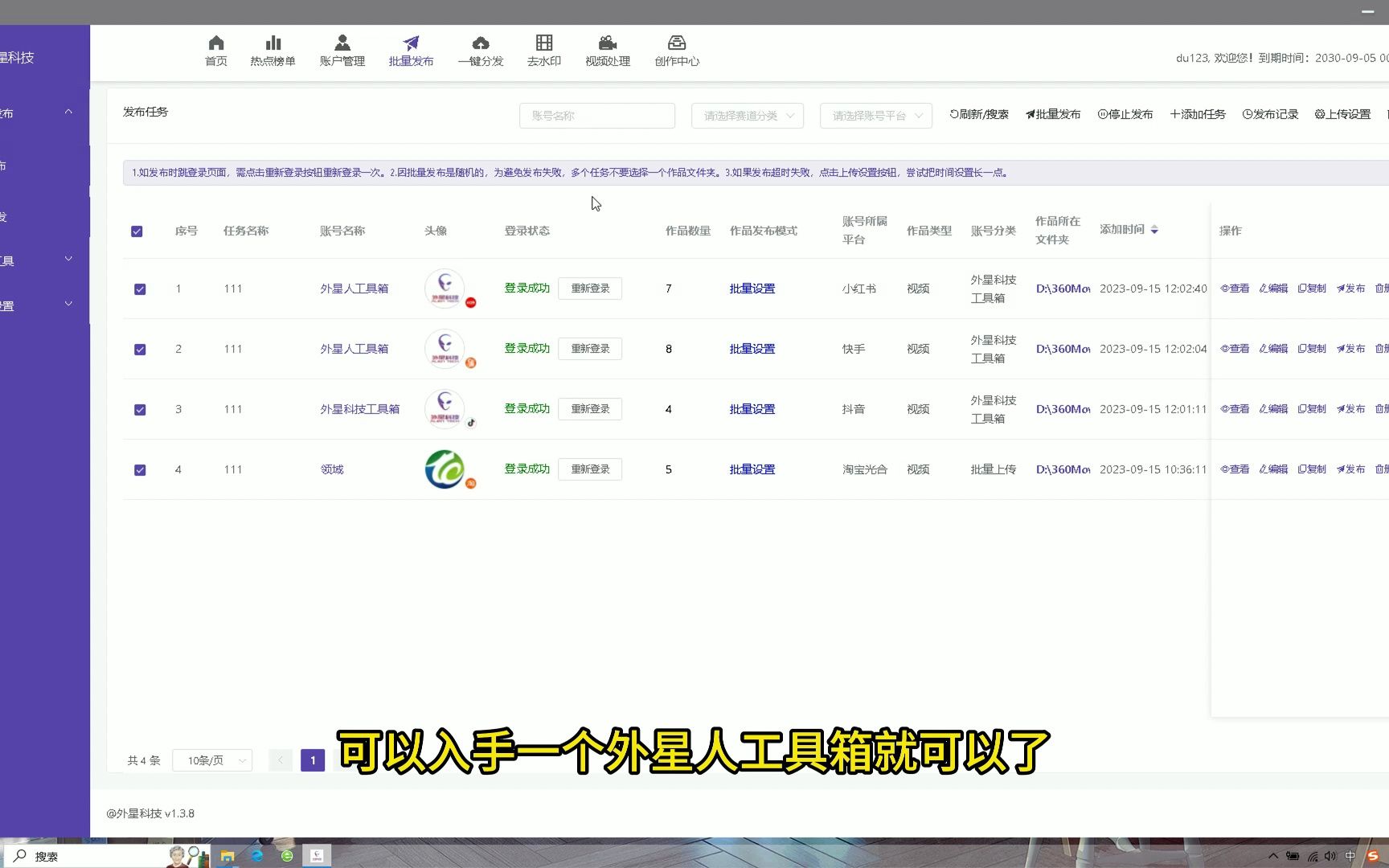Open 账户管理 account management
Image resolution: width=1389 pixels, height=868 pixels.
pos(342,51)
